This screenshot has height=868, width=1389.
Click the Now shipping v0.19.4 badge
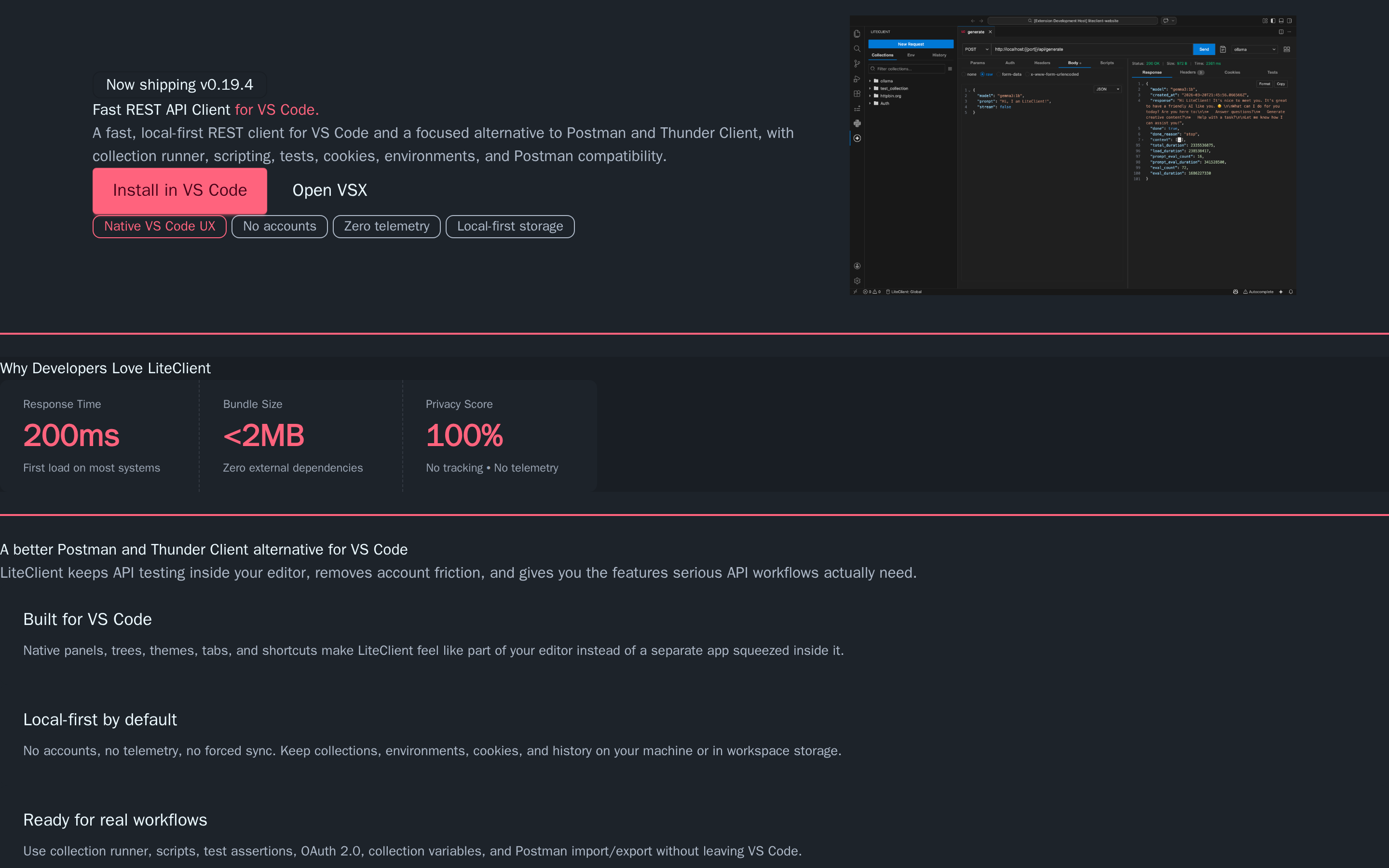pyautogui.click(x=179, y=84)
